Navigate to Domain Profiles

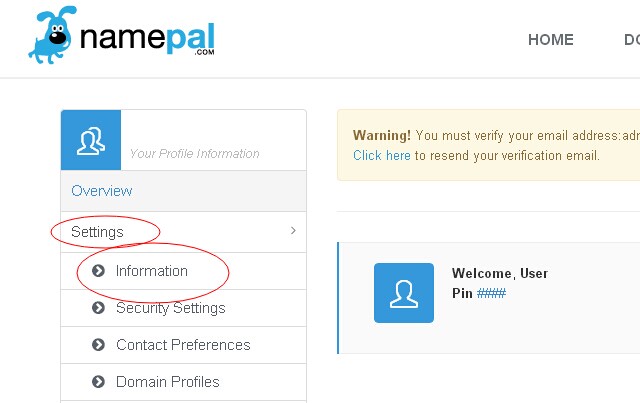[167, 382]
